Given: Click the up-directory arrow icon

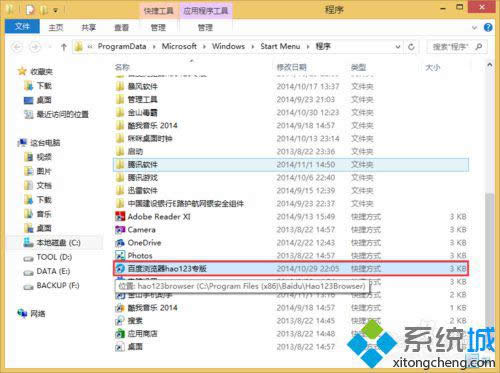Looking at the screenshot, I should (64, 47).
